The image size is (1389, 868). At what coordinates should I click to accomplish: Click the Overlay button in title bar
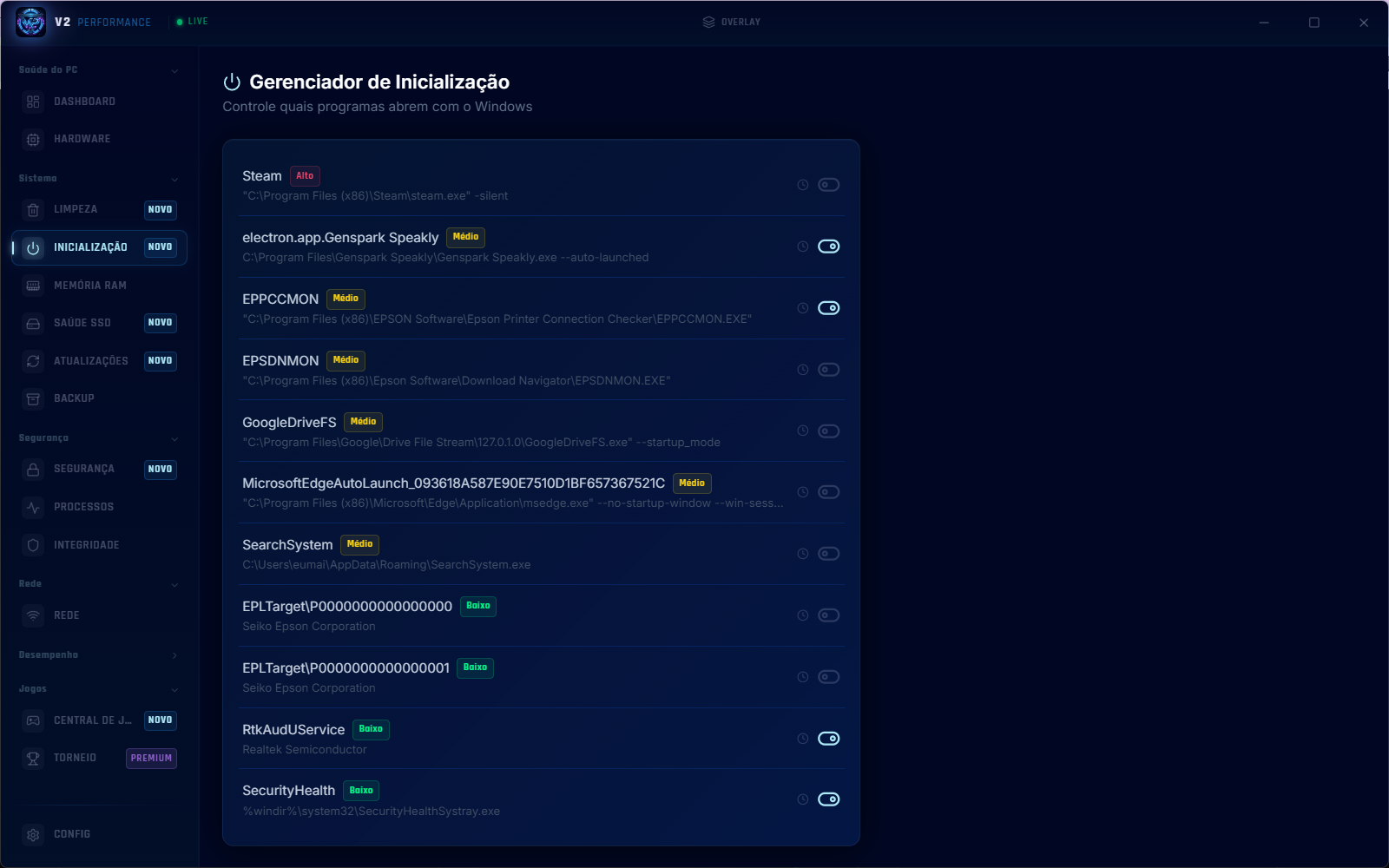732,22
